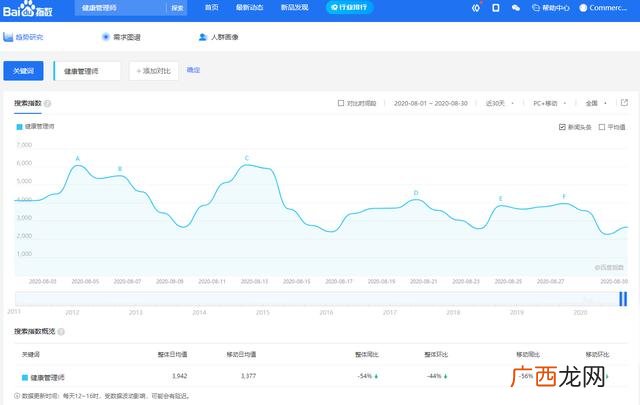
Task: Click the WeChat icon in header
Action: [x=516, y=8]
